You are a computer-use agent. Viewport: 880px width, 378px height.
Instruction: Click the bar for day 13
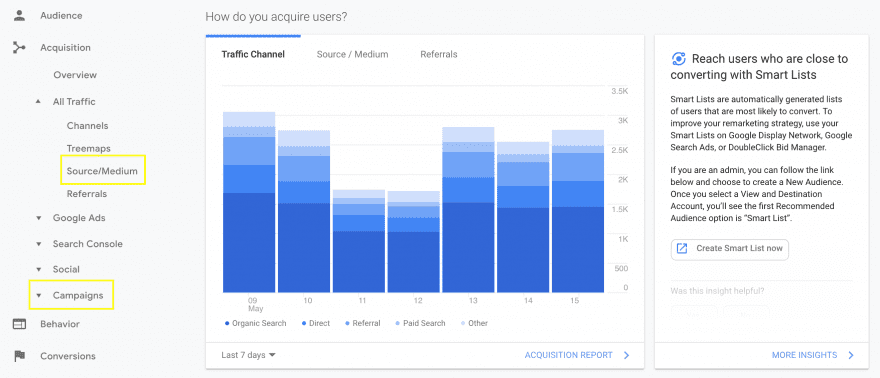click(x=469, y=210)
